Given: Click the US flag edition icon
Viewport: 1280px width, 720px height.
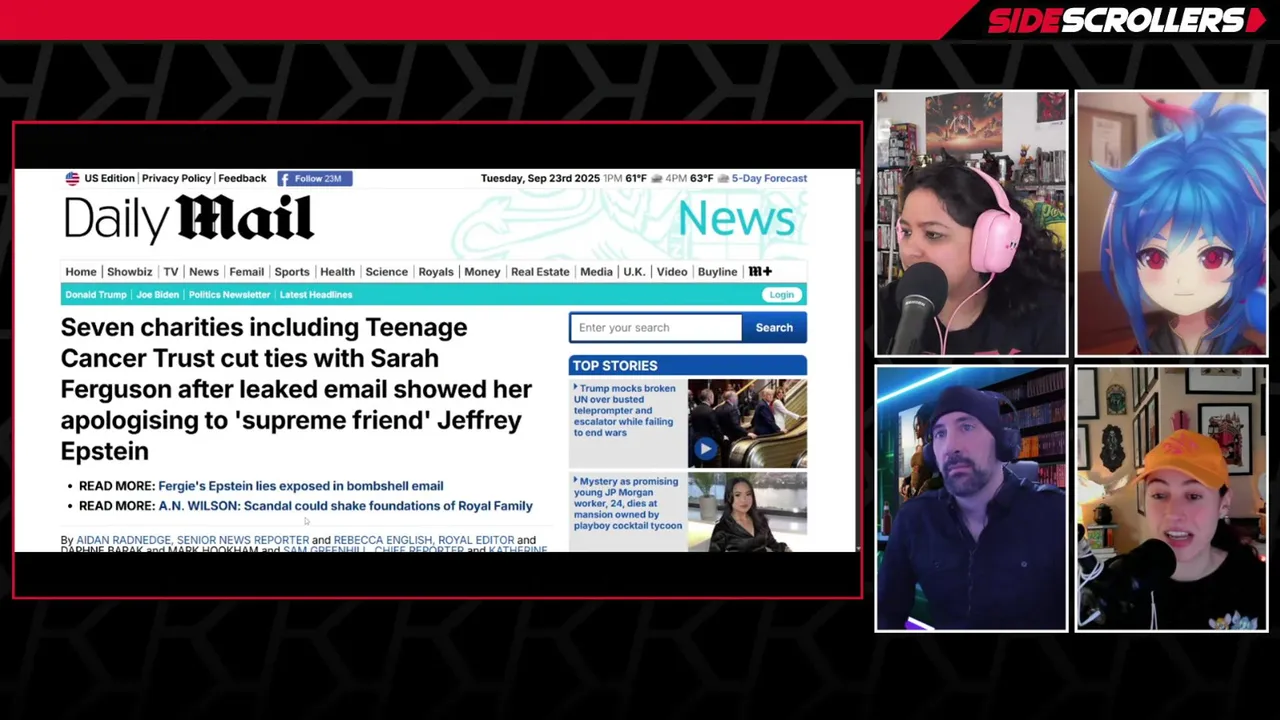Looking at the screenshot, I should pos(72,178).
